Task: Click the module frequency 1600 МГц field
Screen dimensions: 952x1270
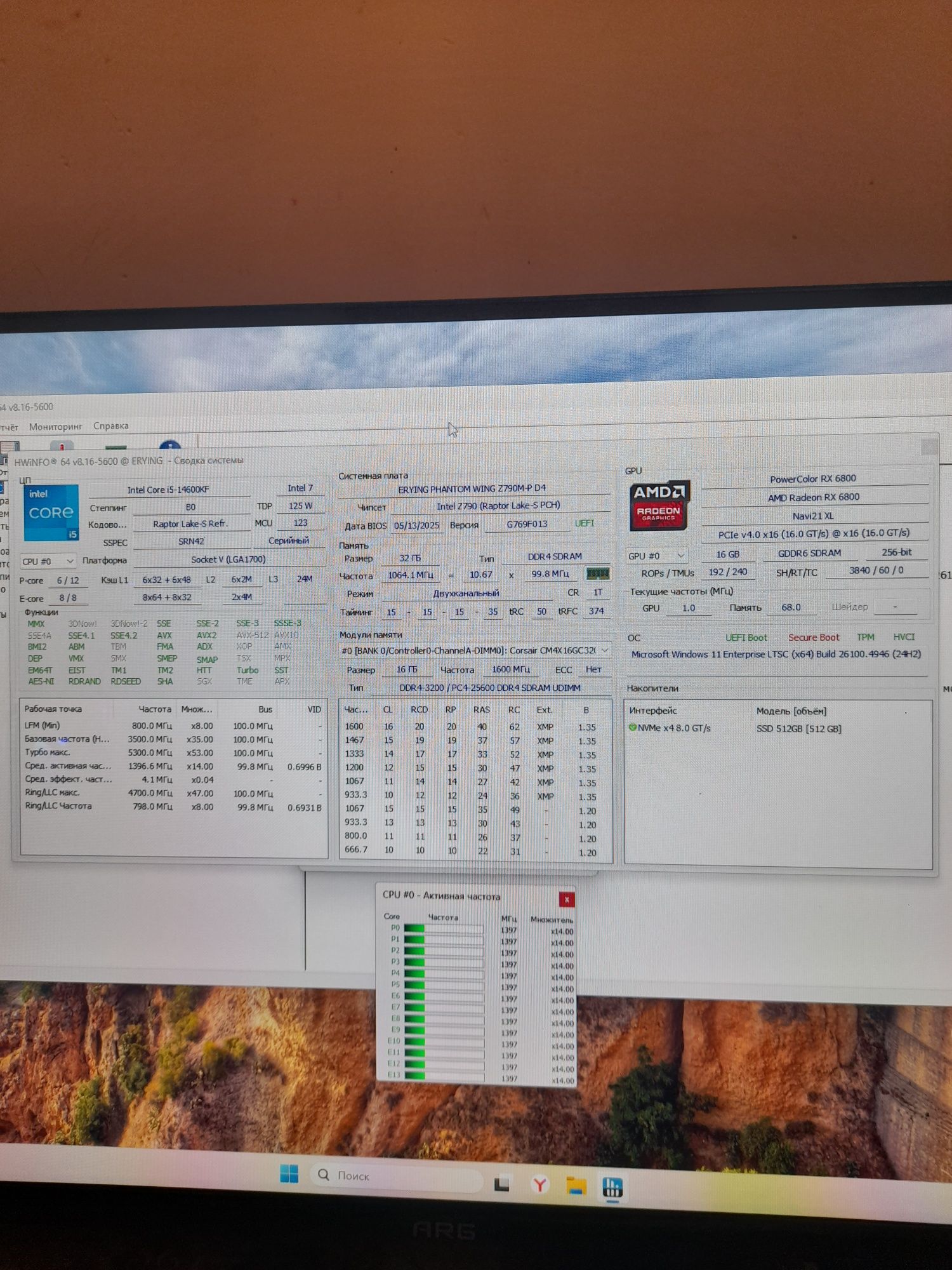Action: [510, 669]
